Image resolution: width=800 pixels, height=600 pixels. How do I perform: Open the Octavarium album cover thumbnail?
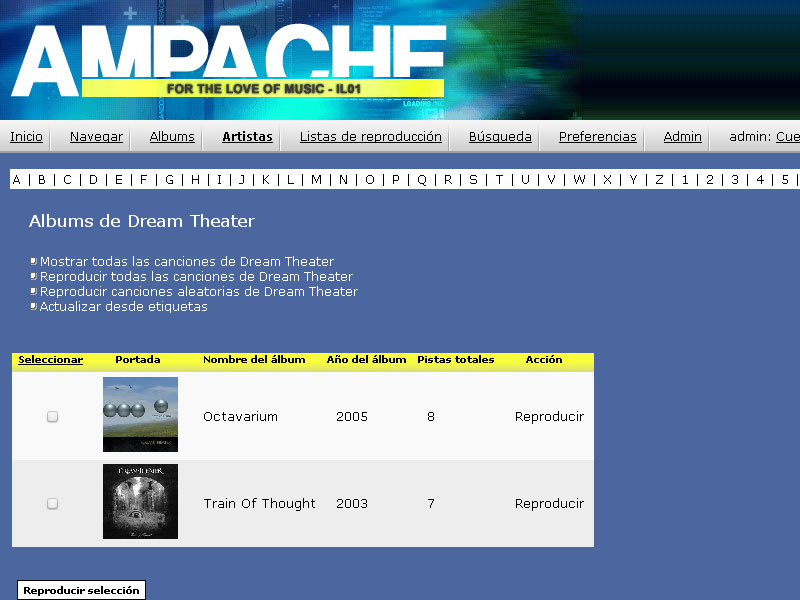click(140, 414)
